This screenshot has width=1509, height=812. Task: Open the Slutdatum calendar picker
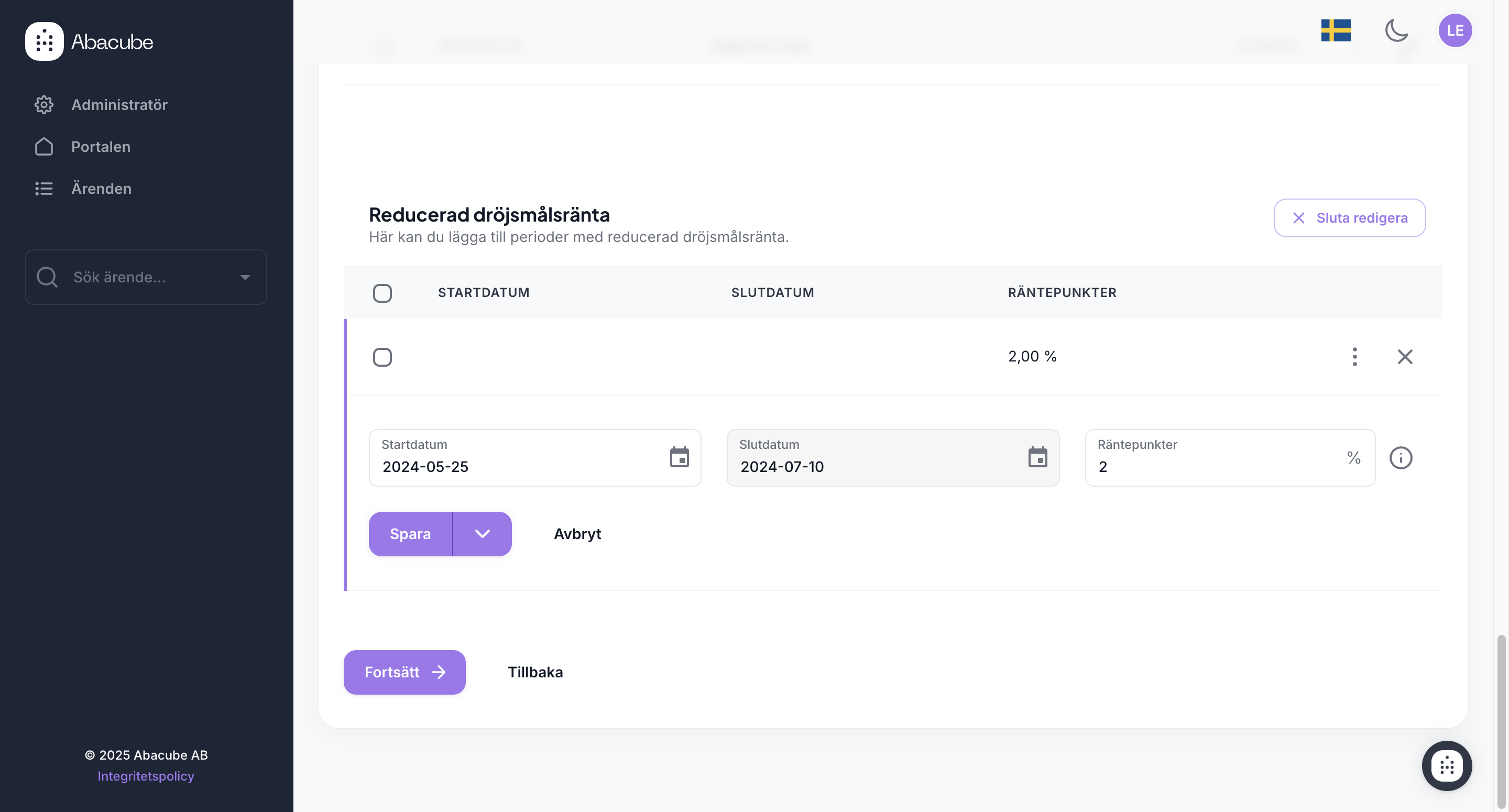pos(1037,457)
